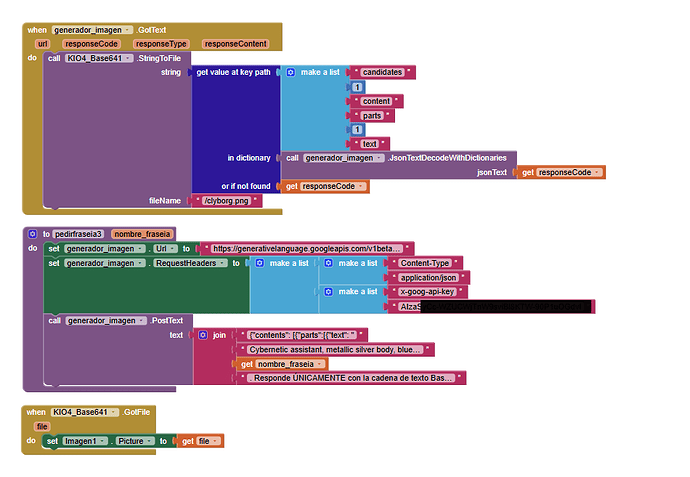Click the nombre_fraseia procedure parameter

tap(139, 233)
